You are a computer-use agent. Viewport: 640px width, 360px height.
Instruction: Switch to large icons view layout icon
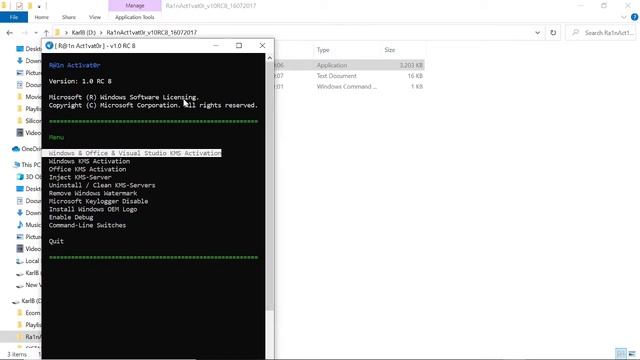point(632,353)
